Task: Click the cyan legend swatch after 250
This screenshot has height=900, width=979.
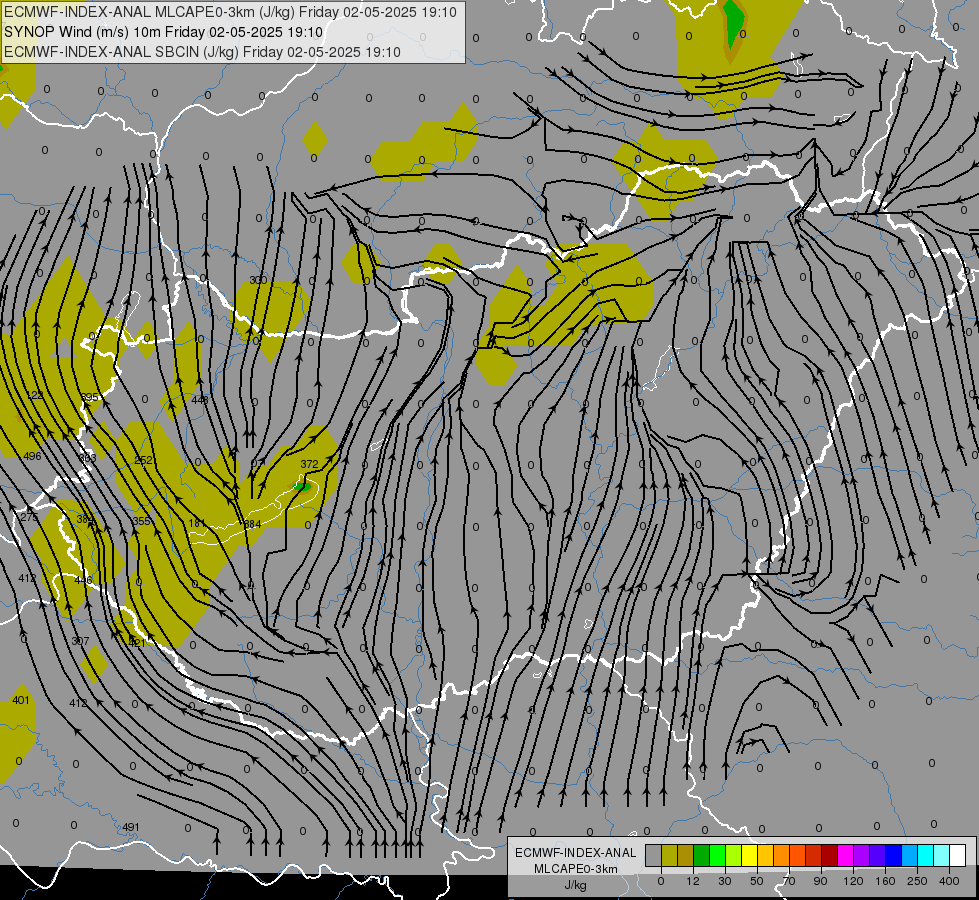Action: 926,855
